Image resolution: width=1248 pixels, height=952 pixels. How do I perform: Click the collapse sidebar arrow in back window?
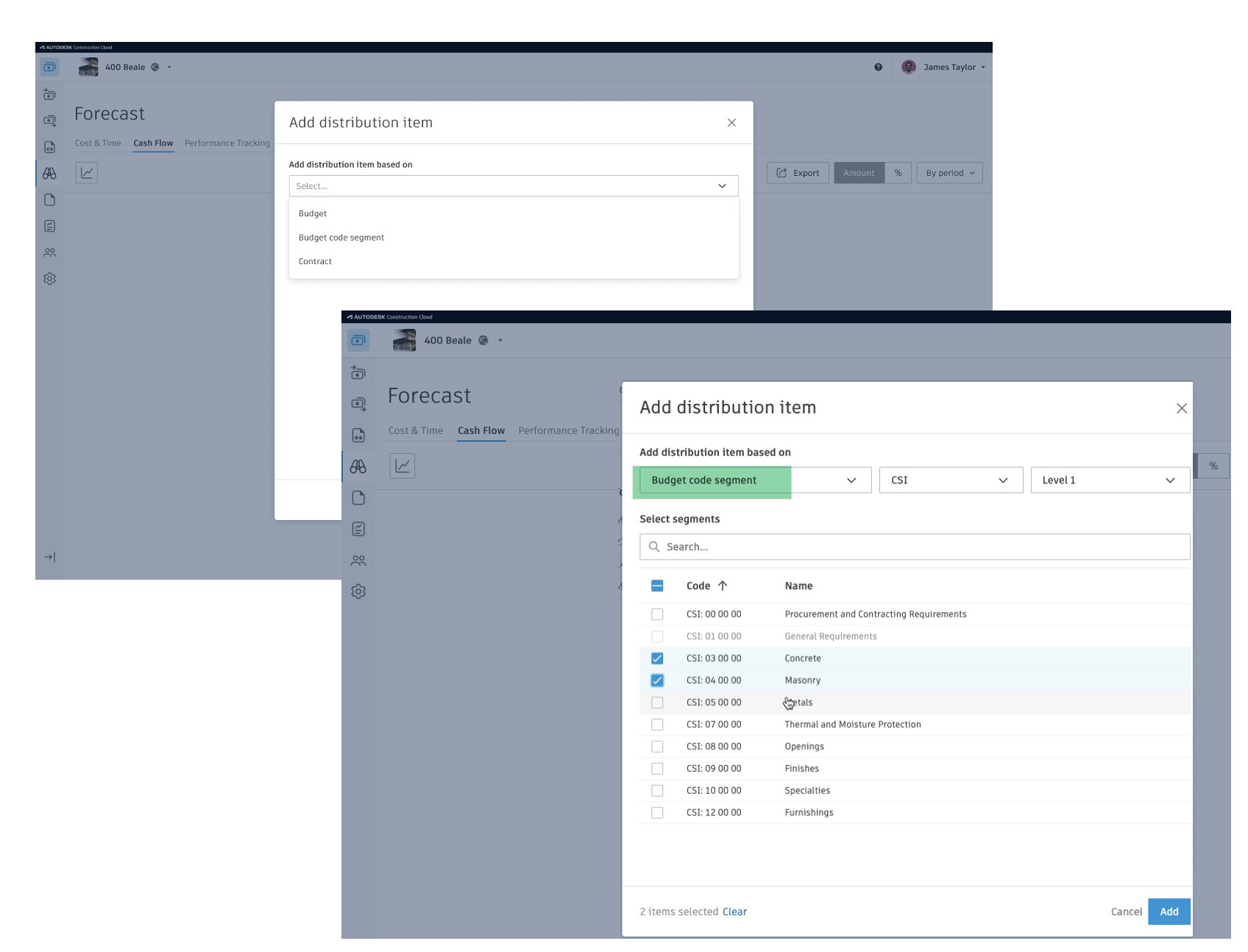coord(49,557)
